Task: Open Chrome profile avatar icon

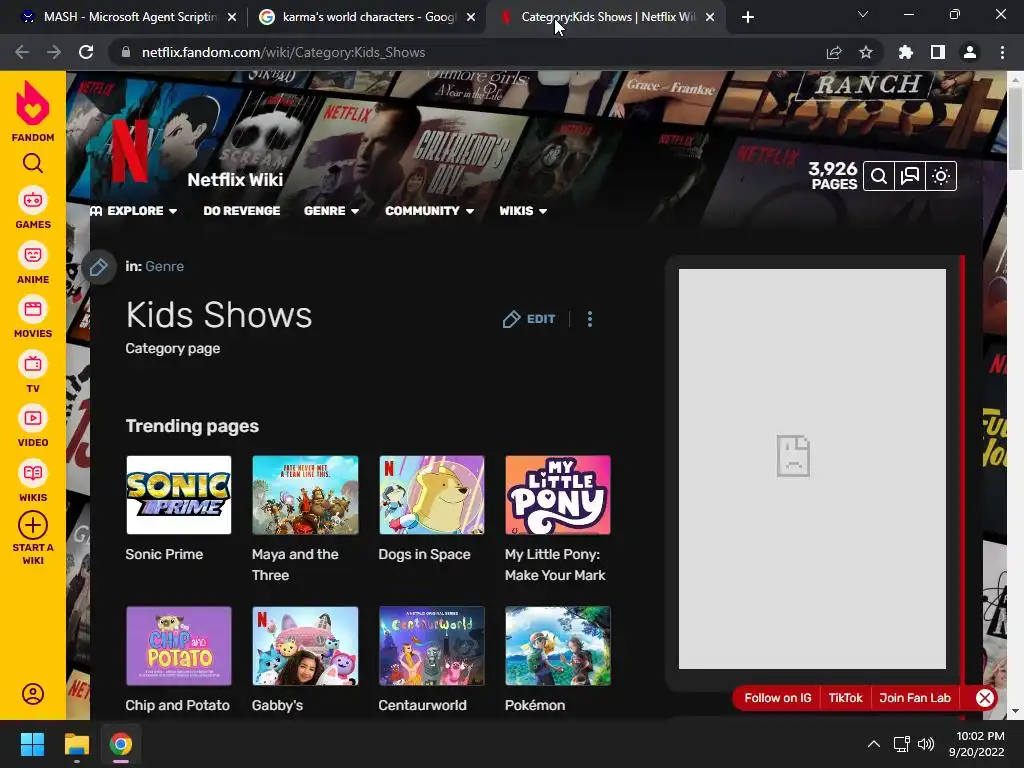Action: [x=970, y=52]
